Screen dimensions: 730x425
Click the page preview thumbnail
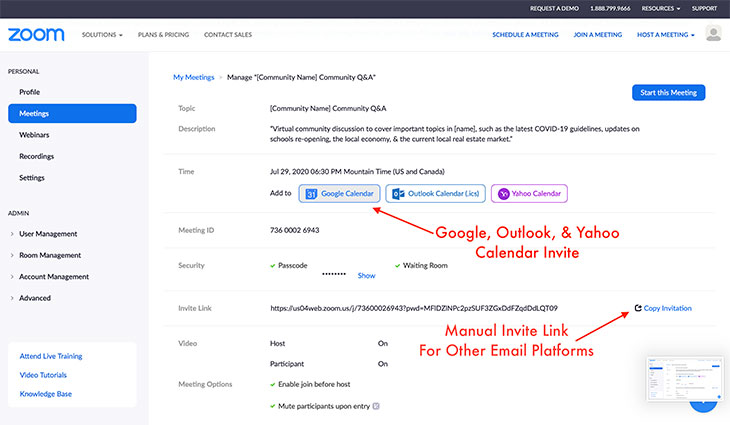click(685, 378)
